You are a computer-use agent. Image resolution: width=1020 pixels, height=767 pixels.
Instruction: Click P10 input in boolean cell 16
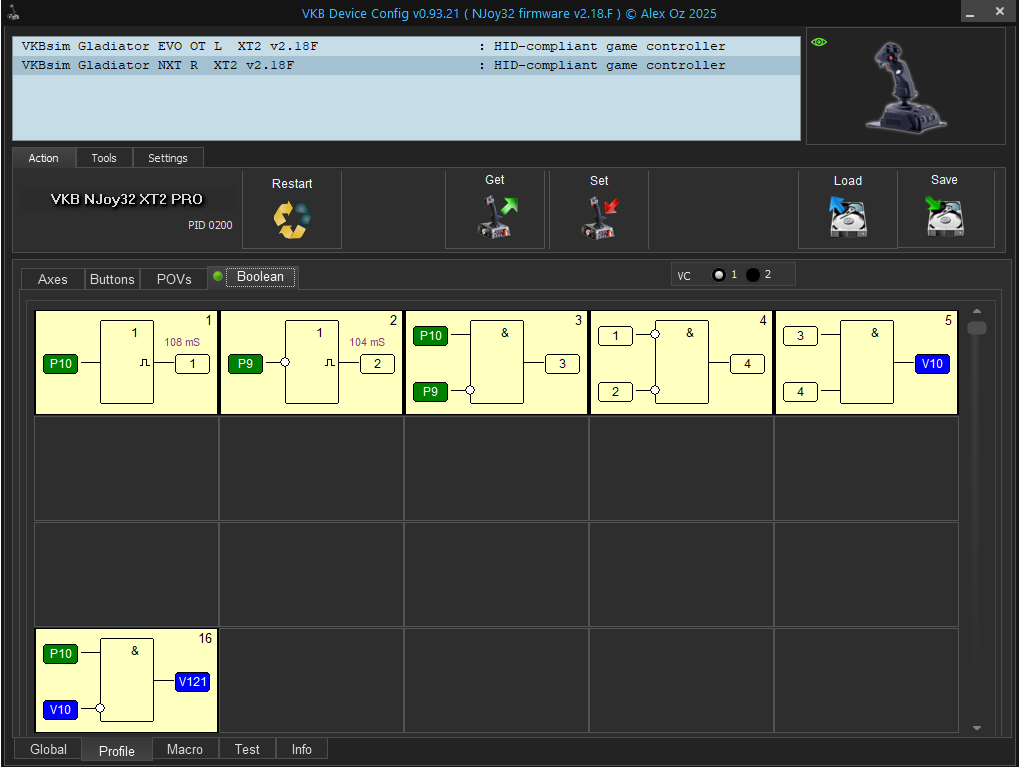60,654
